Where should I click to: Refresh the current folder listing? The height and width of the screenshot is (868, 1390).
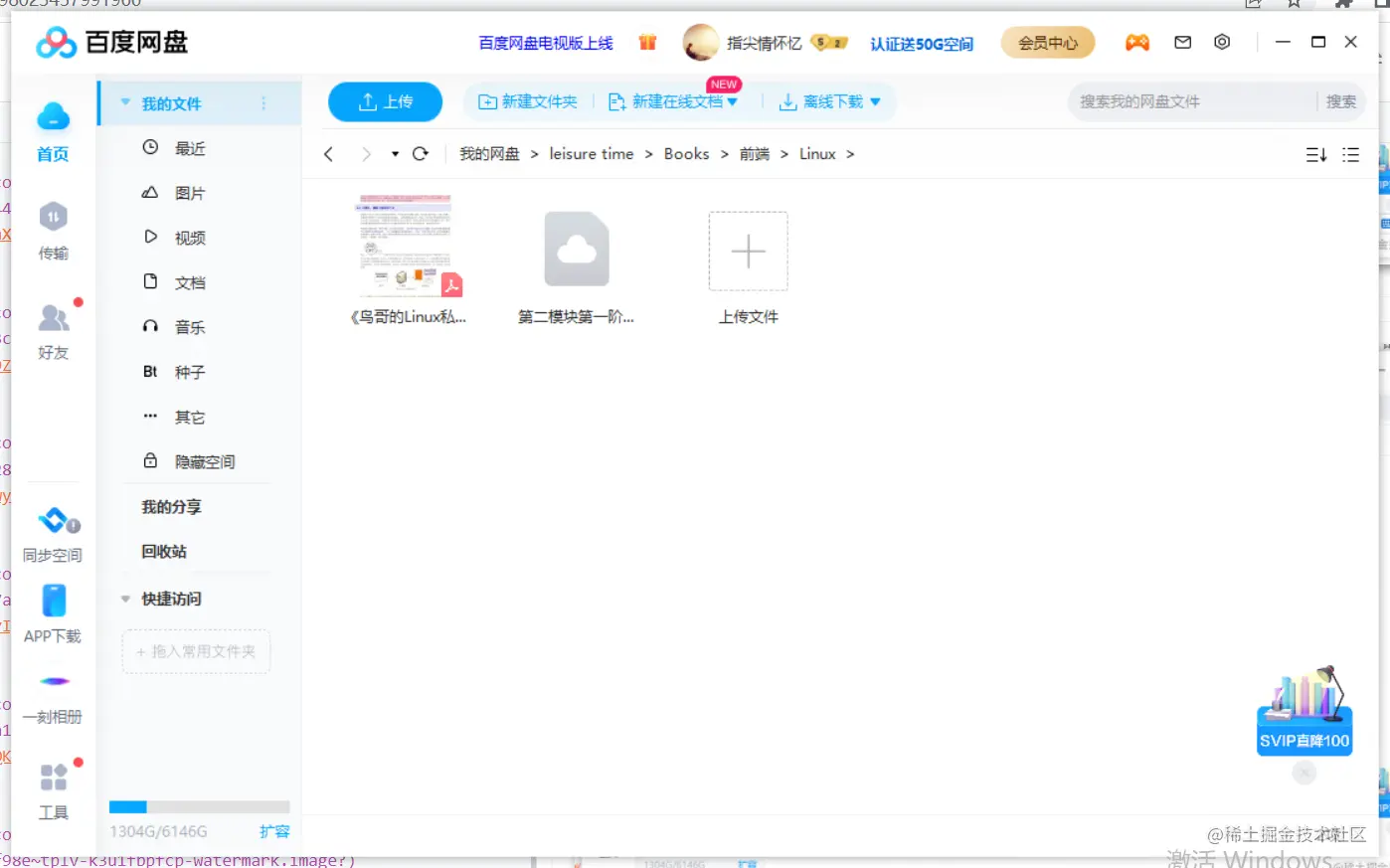(x=421, y=154)
